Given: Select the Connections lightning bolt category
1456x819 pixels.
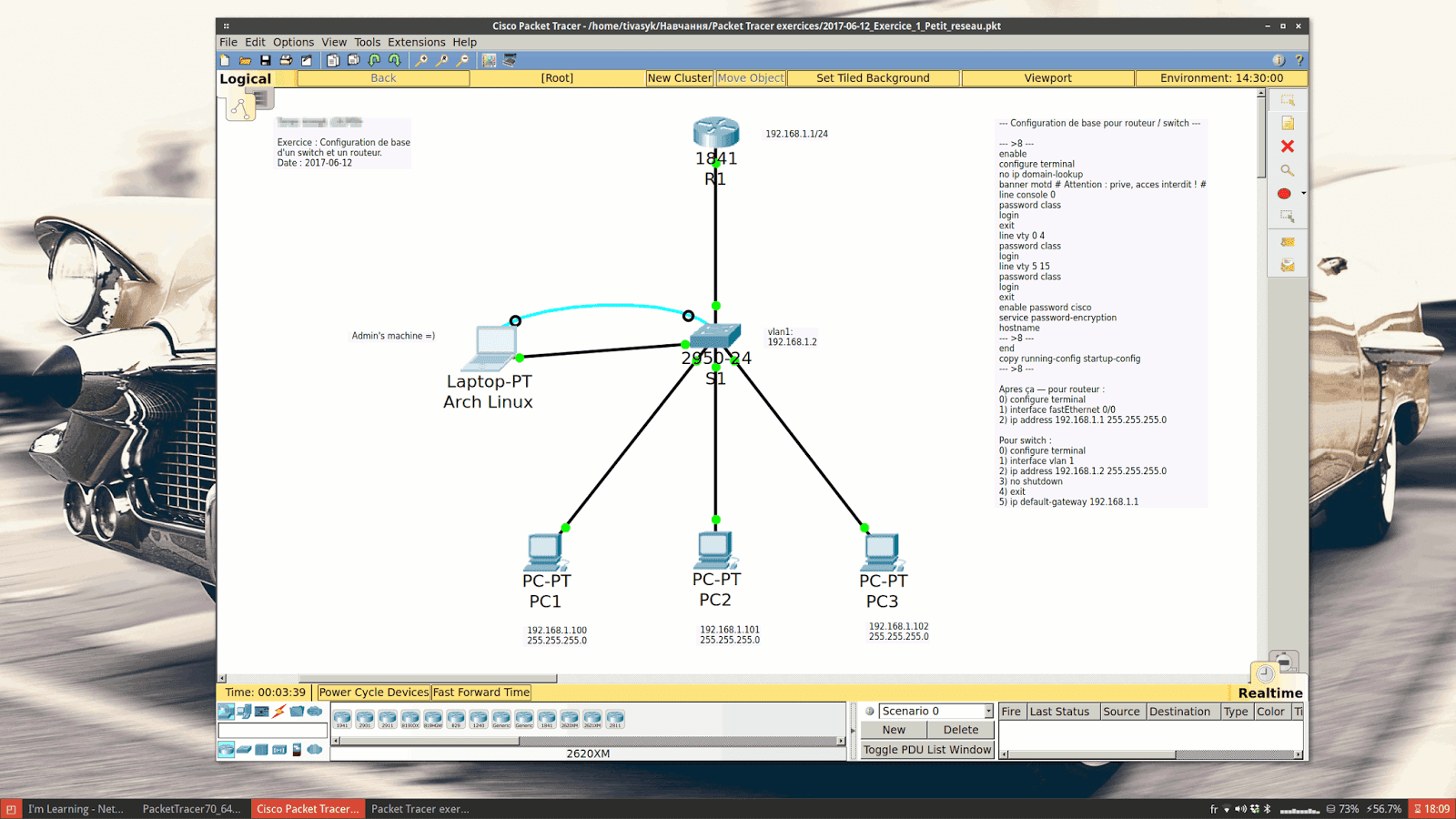Looking at the screenshot, I should (x=279, y=712).
